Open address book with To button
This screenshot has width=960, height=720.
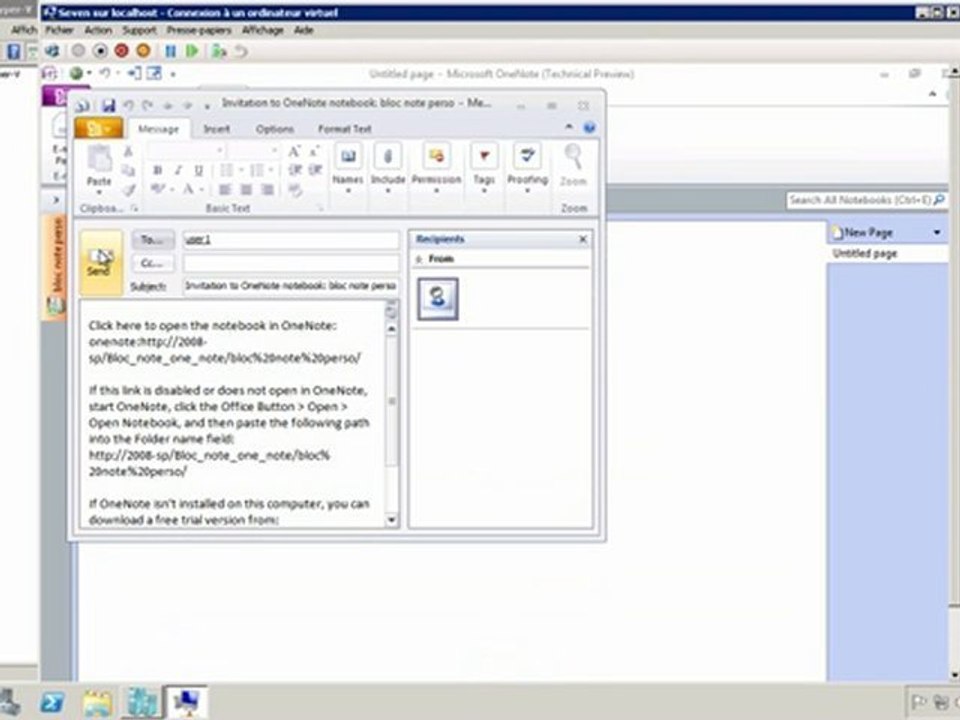point(152,239)
